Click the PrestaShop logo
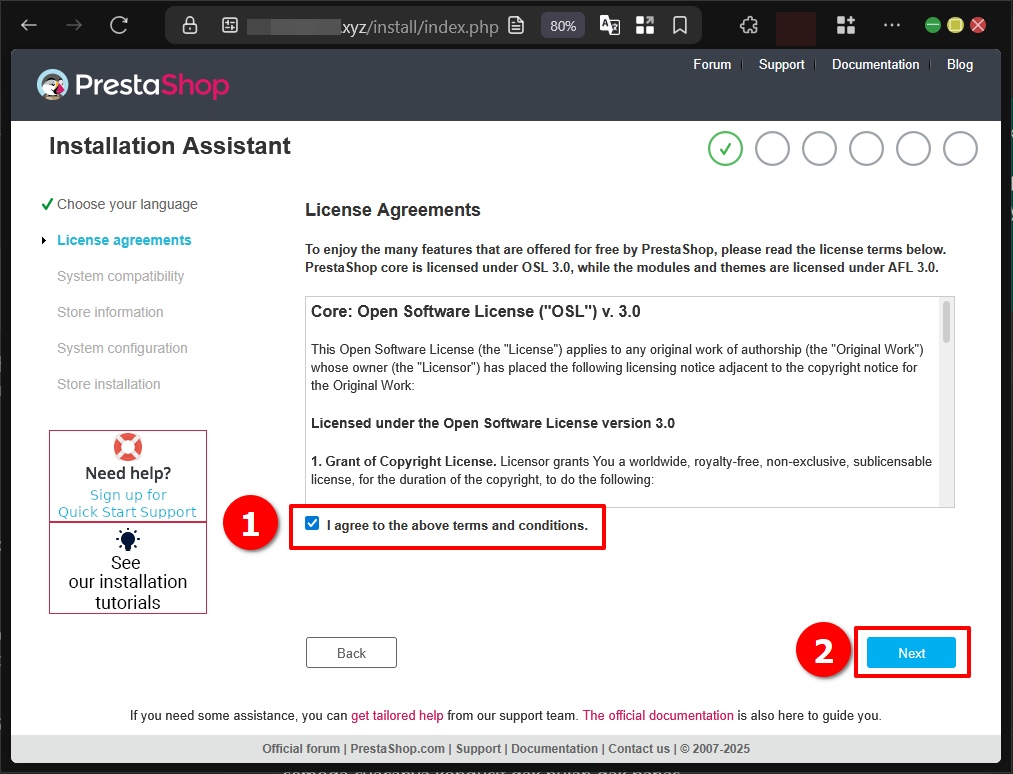Viewport: 1013px width, 774px height. (x=133, y=85)
